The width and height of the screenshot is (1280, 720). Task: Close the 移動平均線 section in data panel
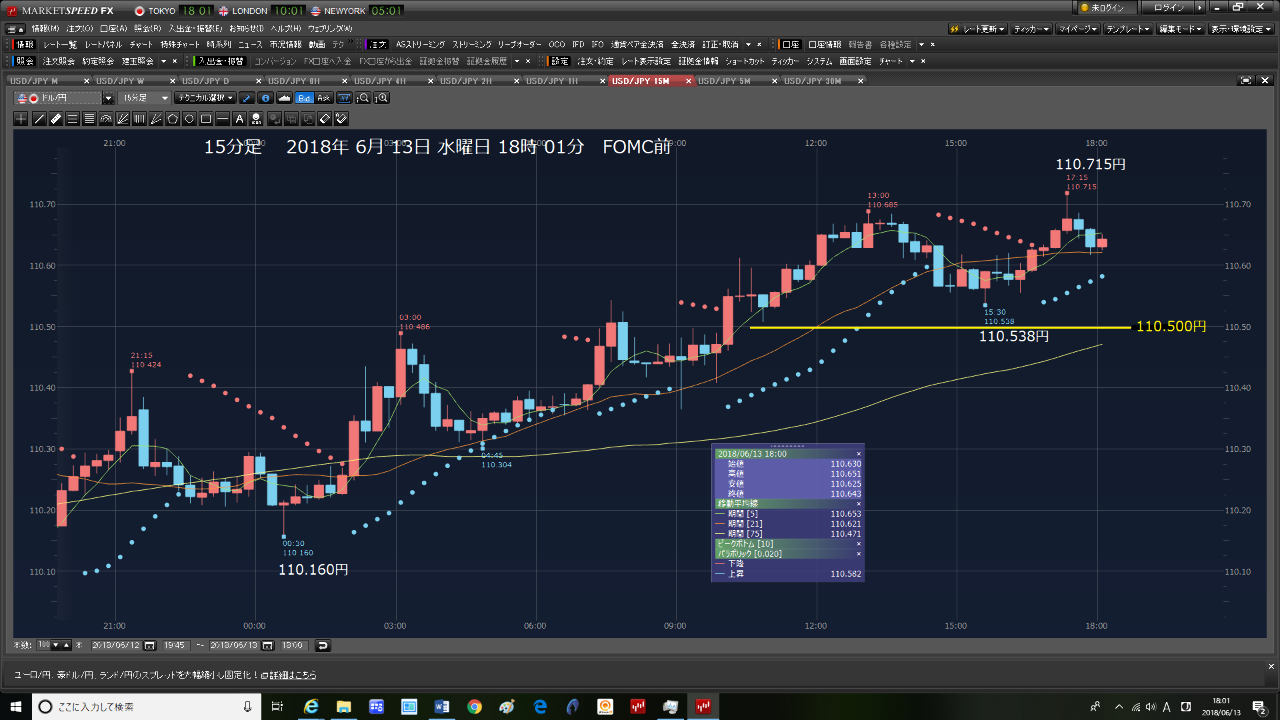coord(858,503)
